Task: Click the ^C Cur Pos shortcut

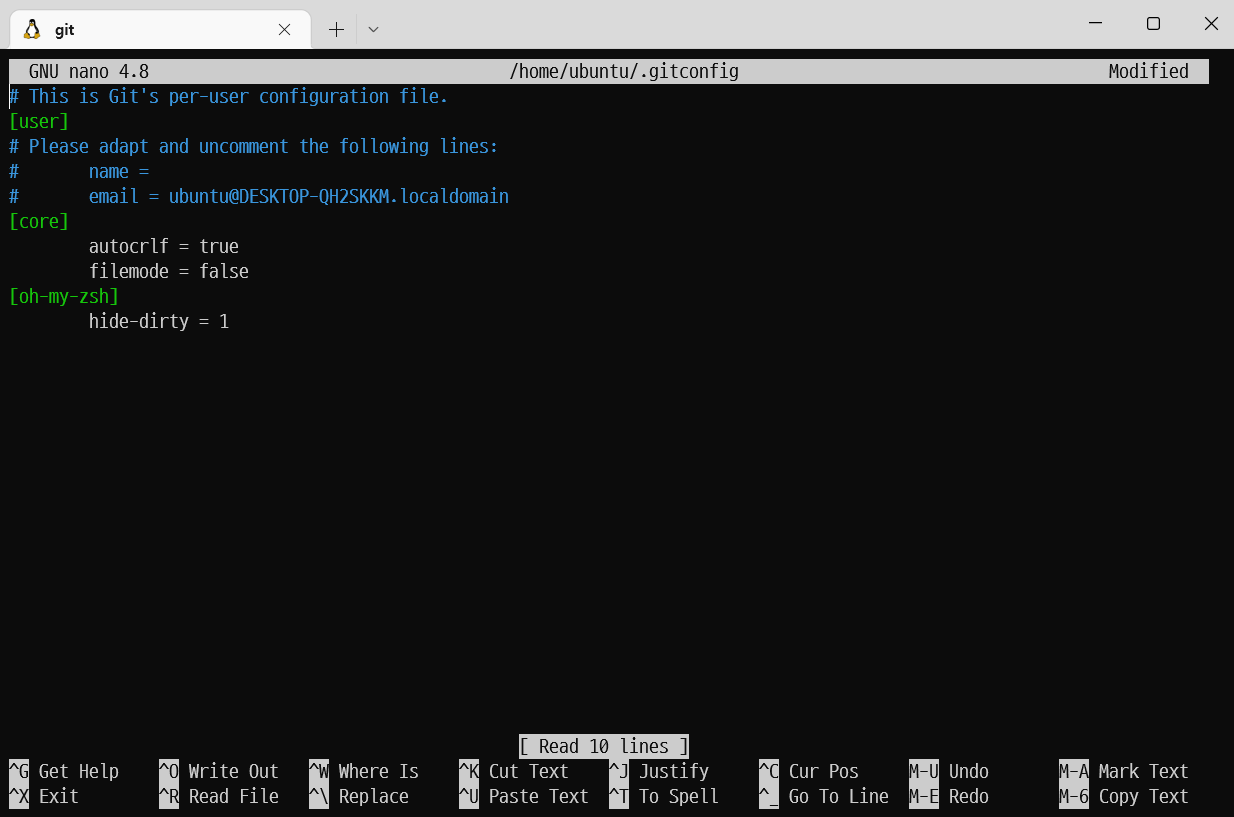Action: click(x=809, y=772)
